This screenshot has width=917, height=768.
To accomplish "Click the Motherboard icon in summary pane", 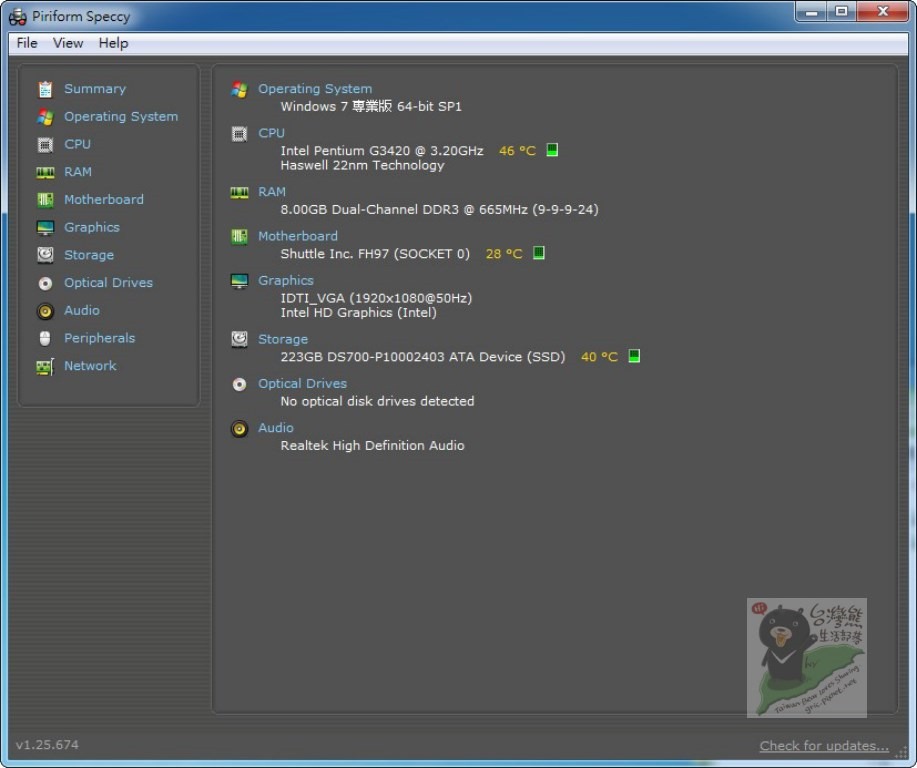I will tap(239, 237).
